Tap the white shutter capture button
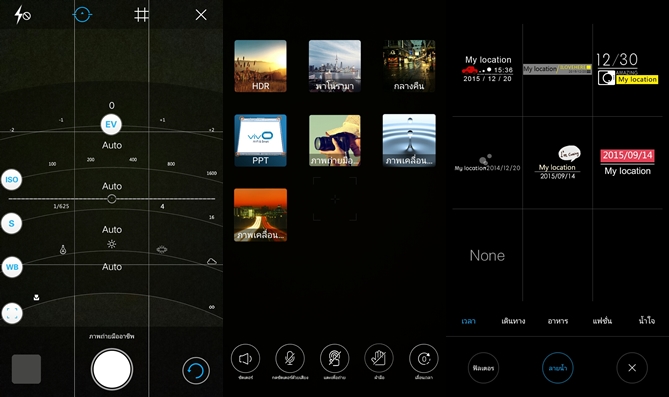The image size is (669, 397). coord(112,369)
